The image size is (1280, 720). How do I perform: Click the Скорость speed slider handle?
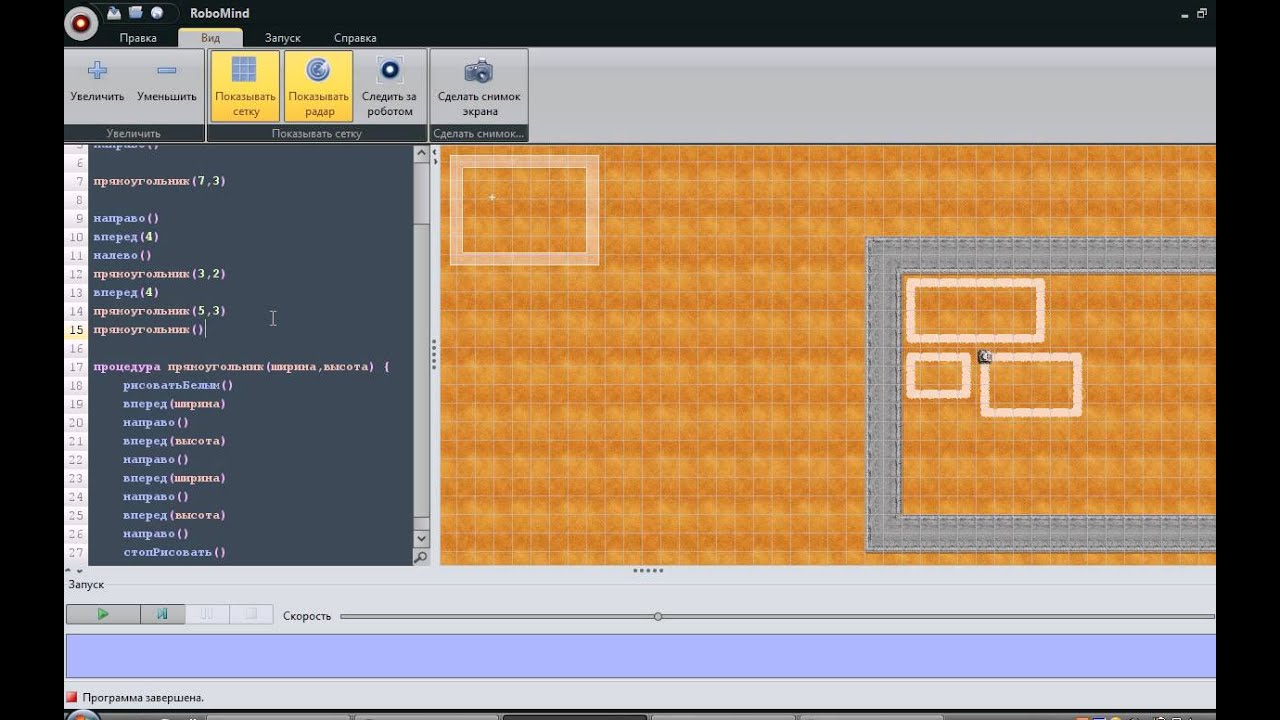[658, 616]
